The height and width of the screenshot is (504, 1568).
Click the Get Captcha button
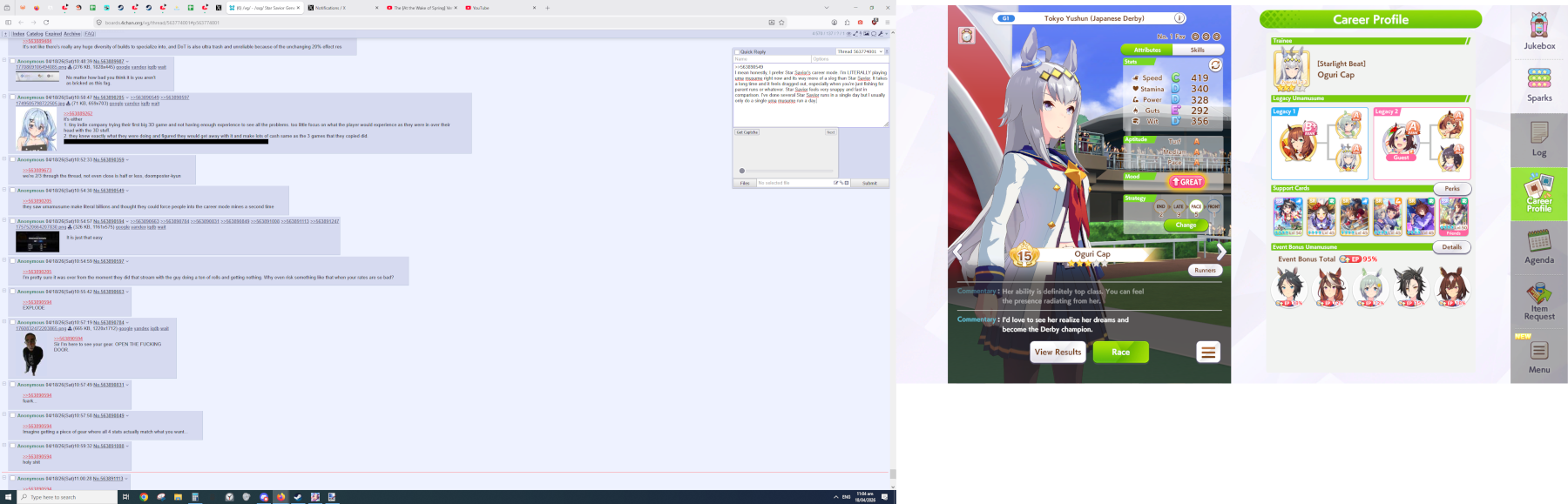(747, 132)
